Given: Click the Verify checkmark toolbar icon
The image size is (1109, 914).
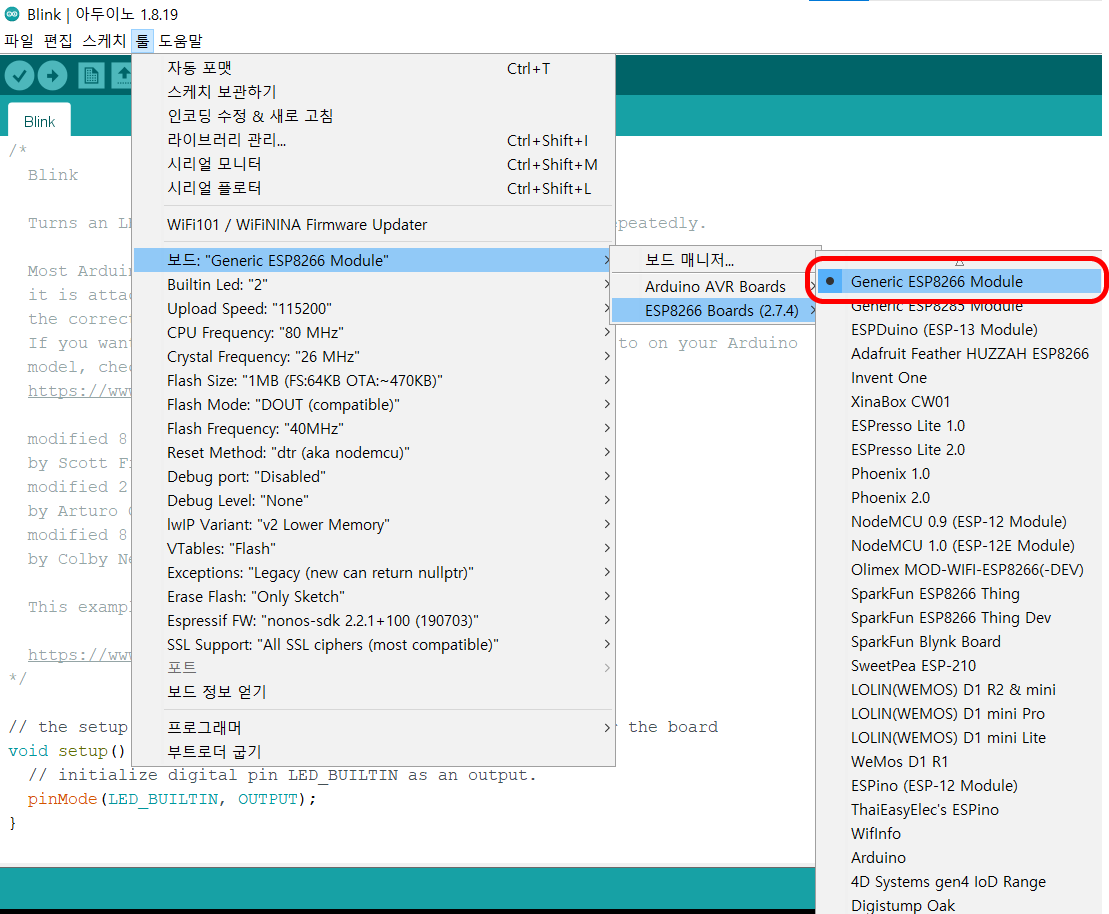Looking at the screenshot, I should click(x=19, y=76).
